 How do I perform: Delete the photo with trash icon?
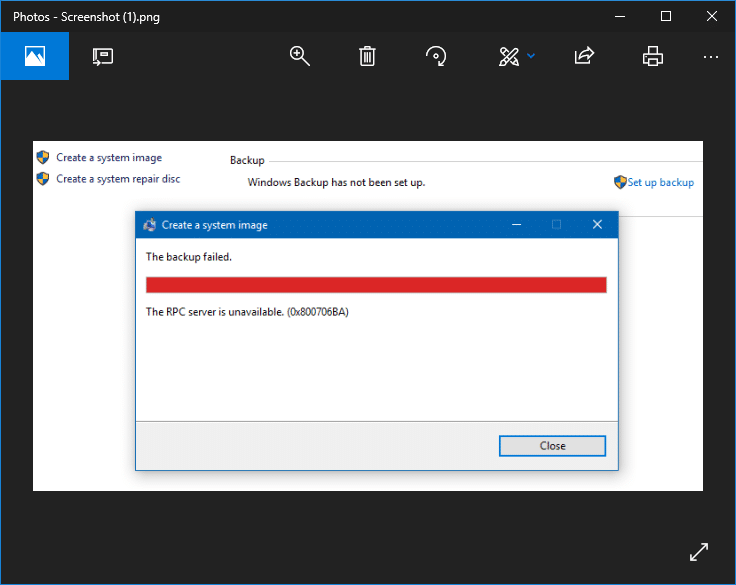click(367, 56)
